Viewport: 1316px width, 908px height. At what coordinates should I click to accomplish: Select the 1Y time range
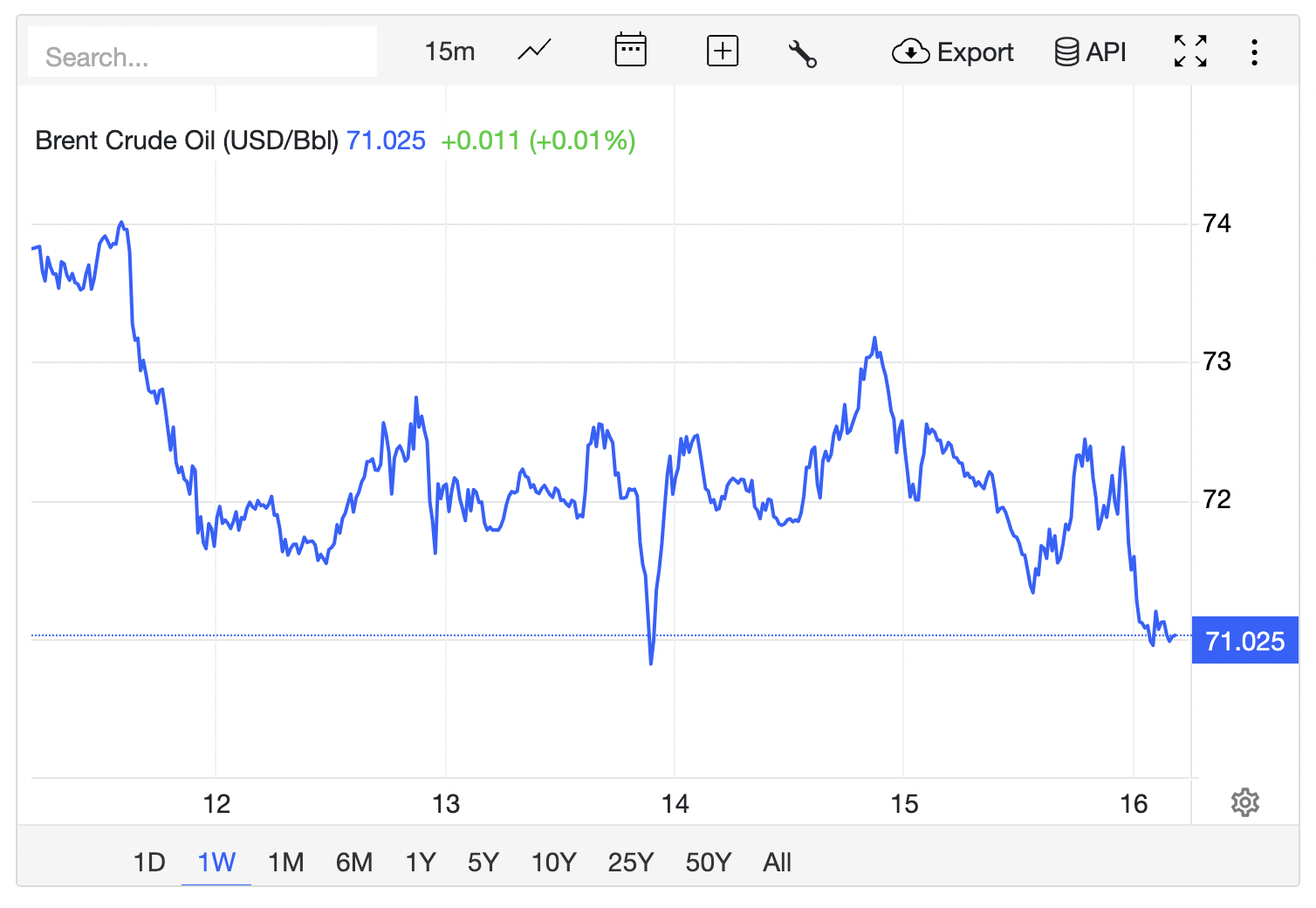[x=421, y=863]
